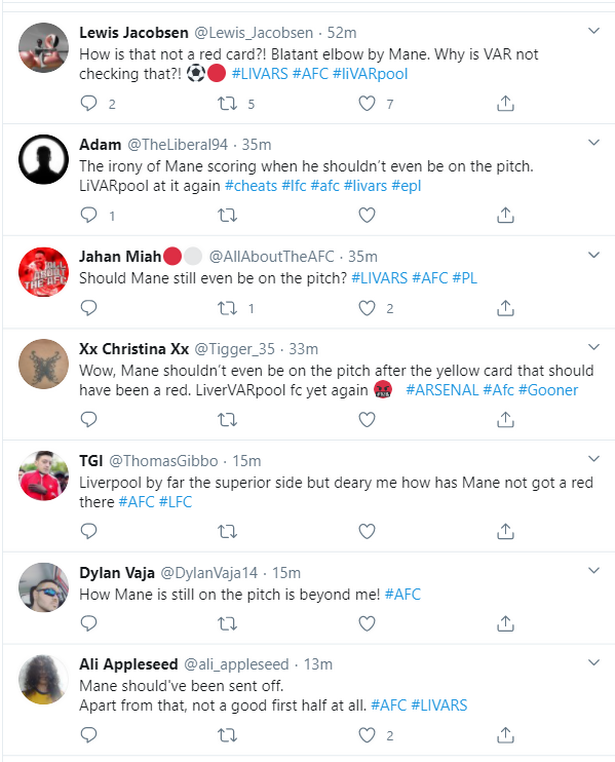Viewport: 615px width, 762px height.
Task: Like Xx Christina Xx's tweet
Action: [x=367, y=420]
